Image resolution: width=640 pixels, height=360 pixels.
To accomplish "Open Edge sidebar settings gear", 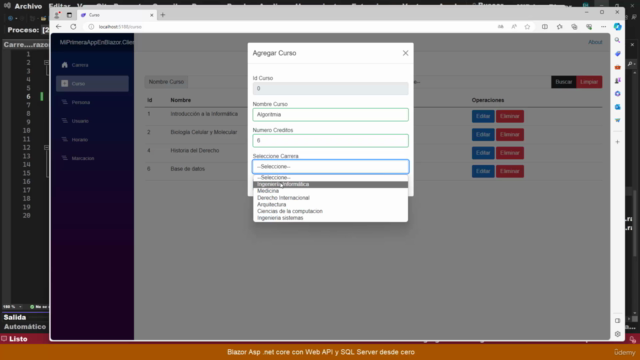I will click(618, 334).
